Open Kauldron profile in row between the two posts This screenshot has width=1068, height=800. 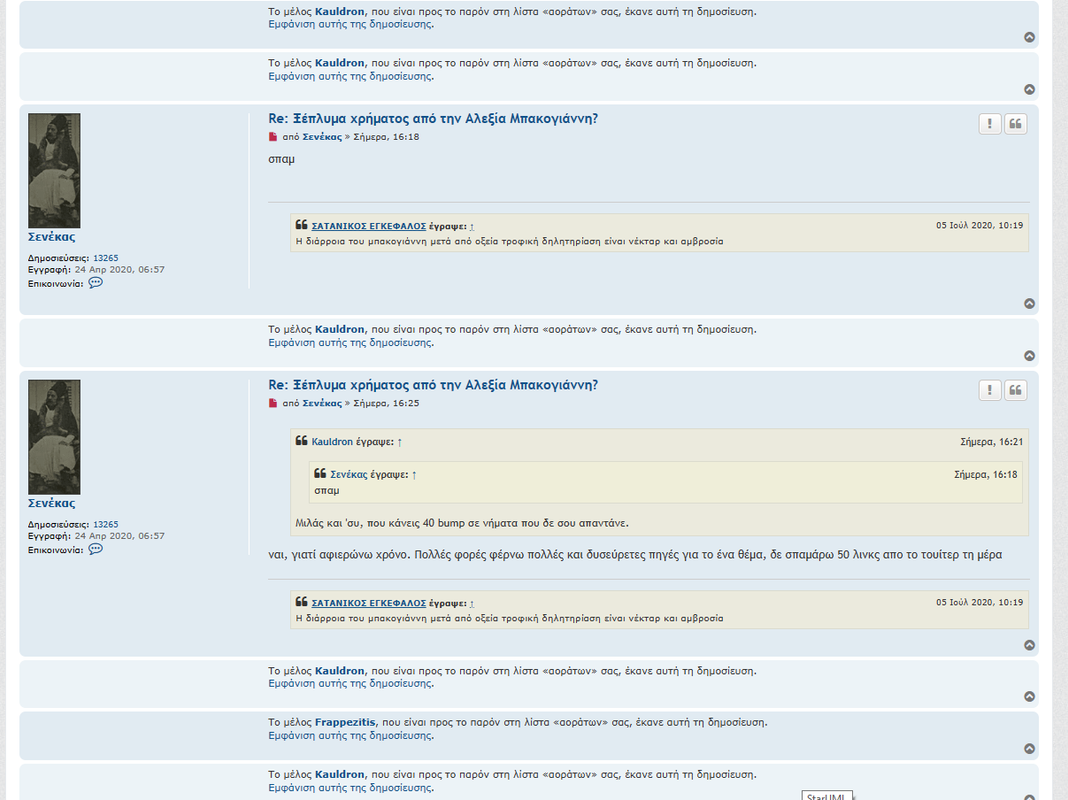coord(339,330)
